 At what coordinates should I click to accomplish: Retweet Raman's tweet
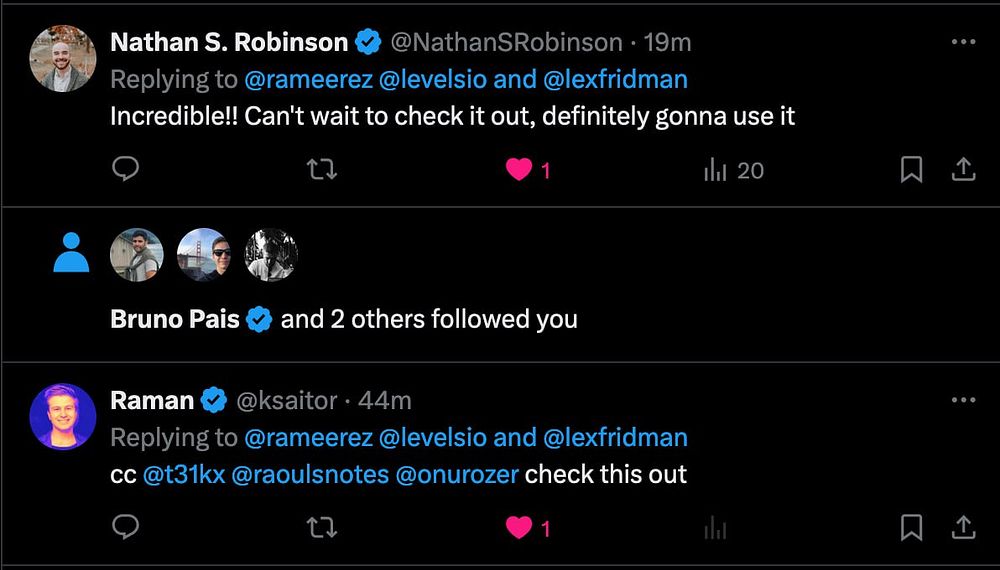[321, 527]
